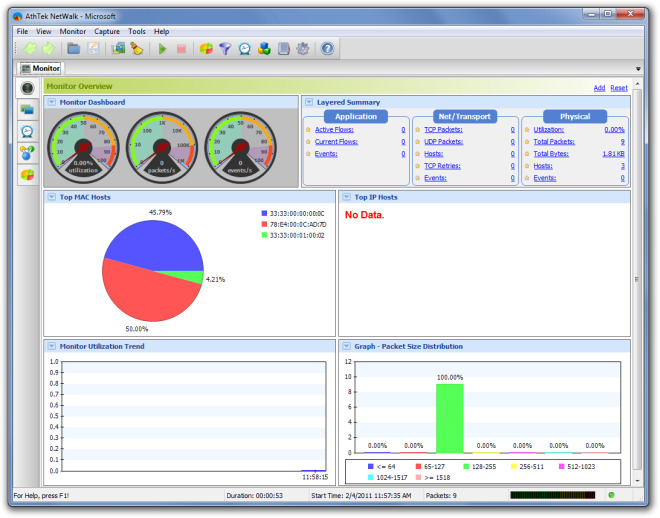Click the green 100.00% bar
The height and width of the screenshot is (518, 660).
pos(450,418)
